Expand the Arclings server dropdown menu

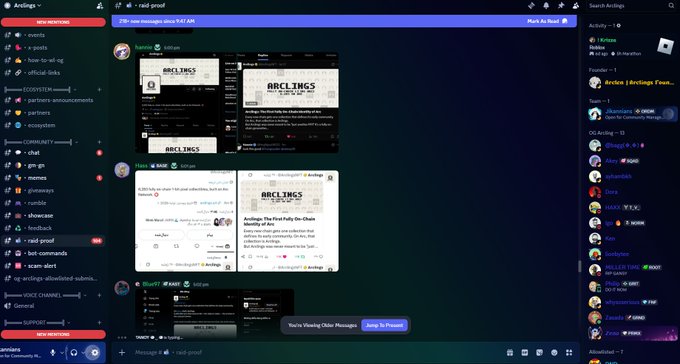27,6
